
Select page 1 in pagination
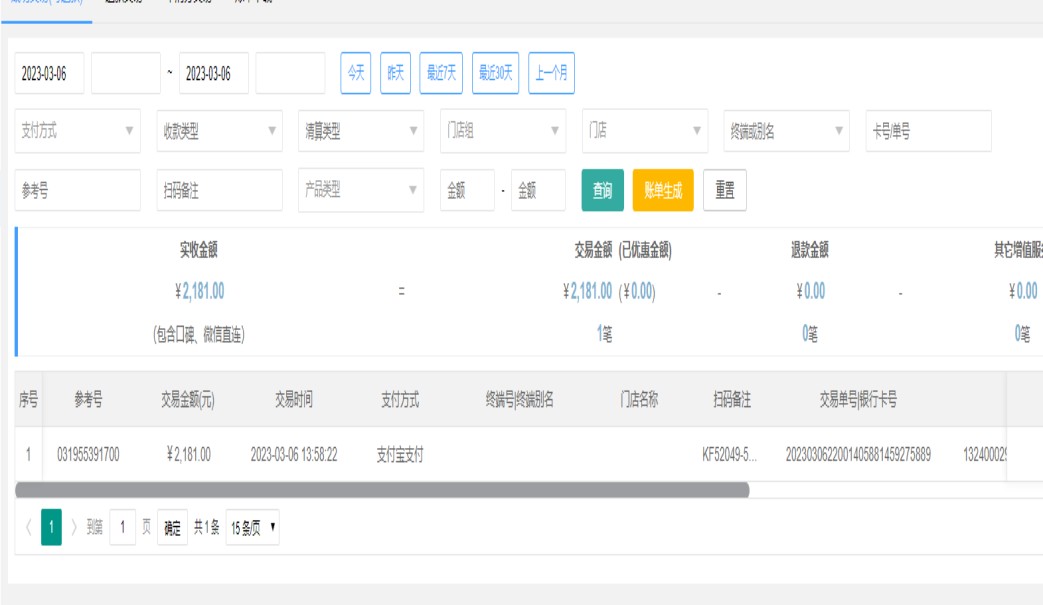click(x=51, y=528)
